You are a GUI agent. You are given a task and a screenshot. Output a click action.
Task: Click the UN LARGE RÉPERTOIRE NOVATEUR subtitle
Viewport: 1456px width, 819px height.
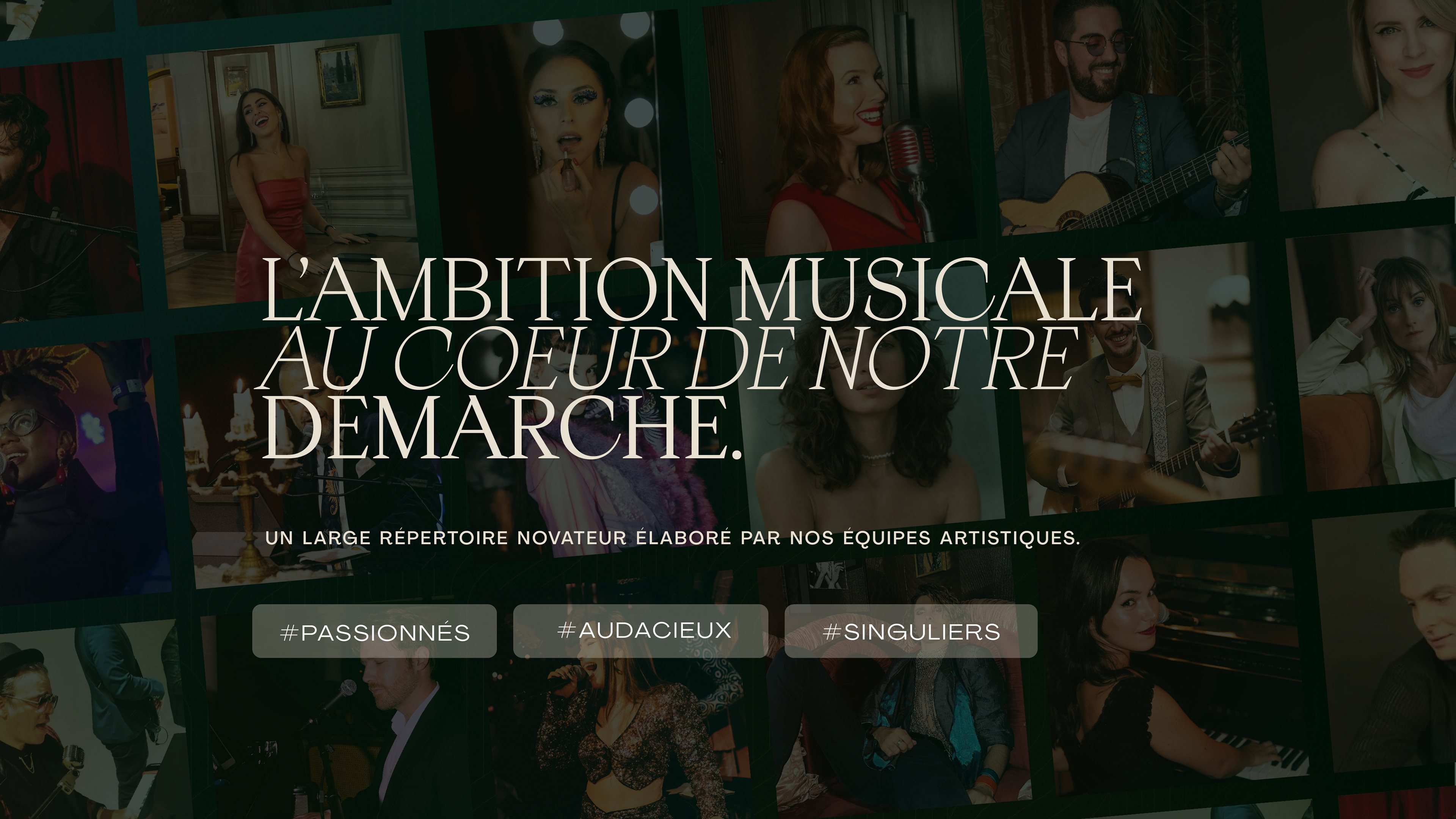point(673,538)
